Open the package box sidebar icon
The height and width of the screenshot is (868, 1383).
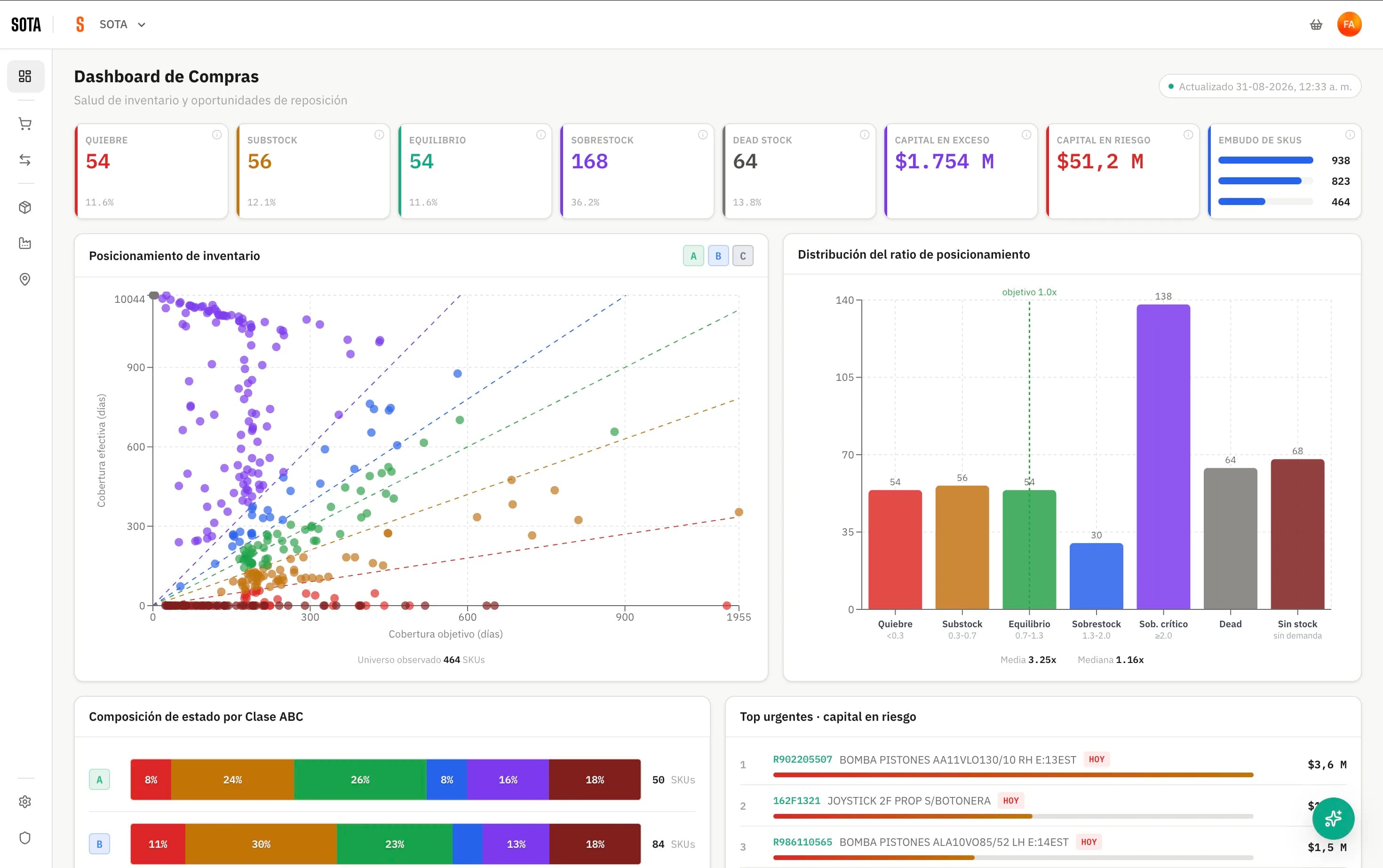(25, 207)
